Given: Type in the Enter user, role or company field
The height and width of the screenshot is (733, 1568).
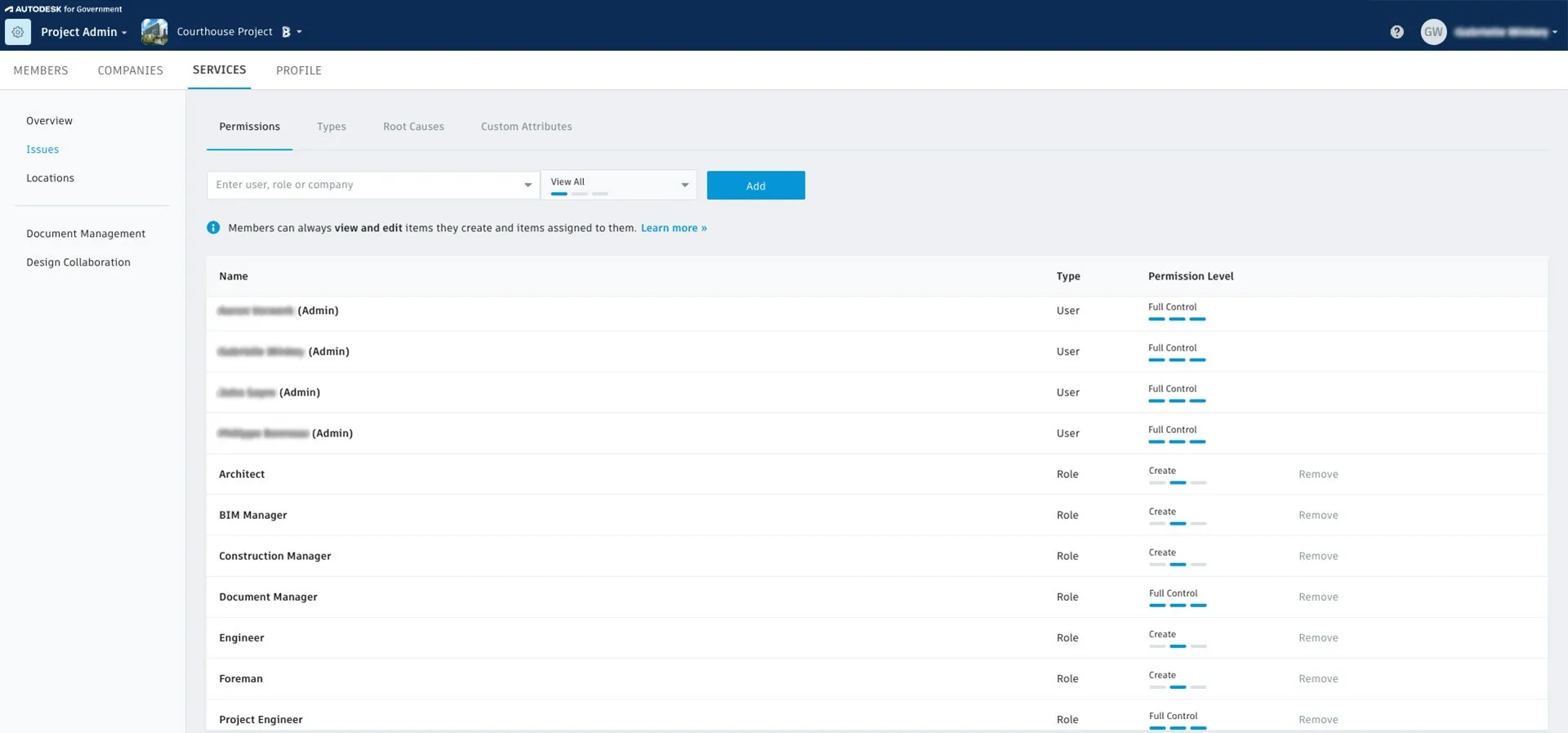Looking at the screenshot, I should tap(363, 185).
